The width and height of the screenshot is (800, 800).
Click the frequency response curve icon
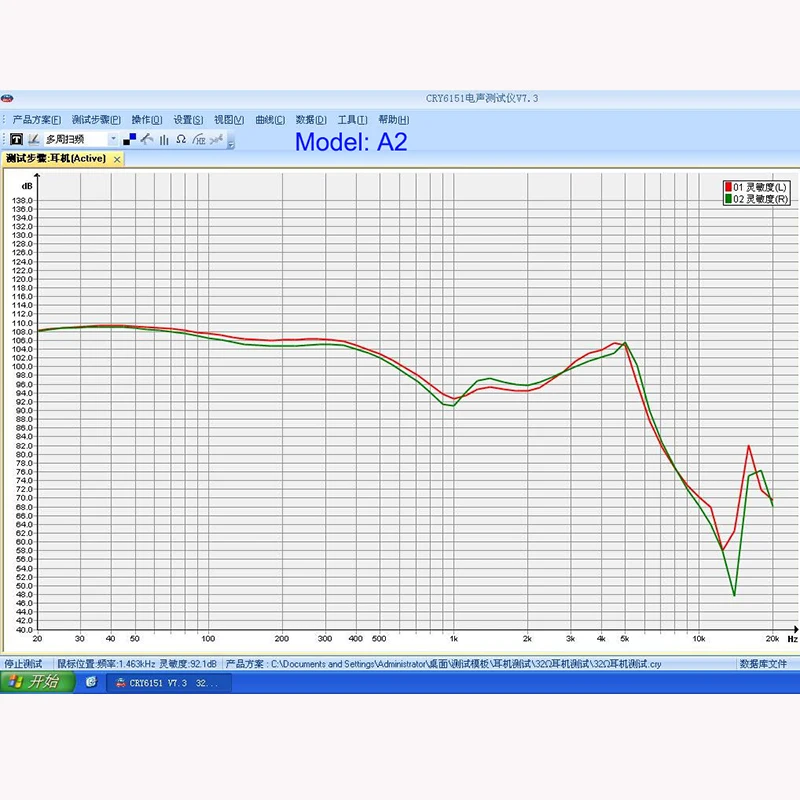[x=147, y=139]
